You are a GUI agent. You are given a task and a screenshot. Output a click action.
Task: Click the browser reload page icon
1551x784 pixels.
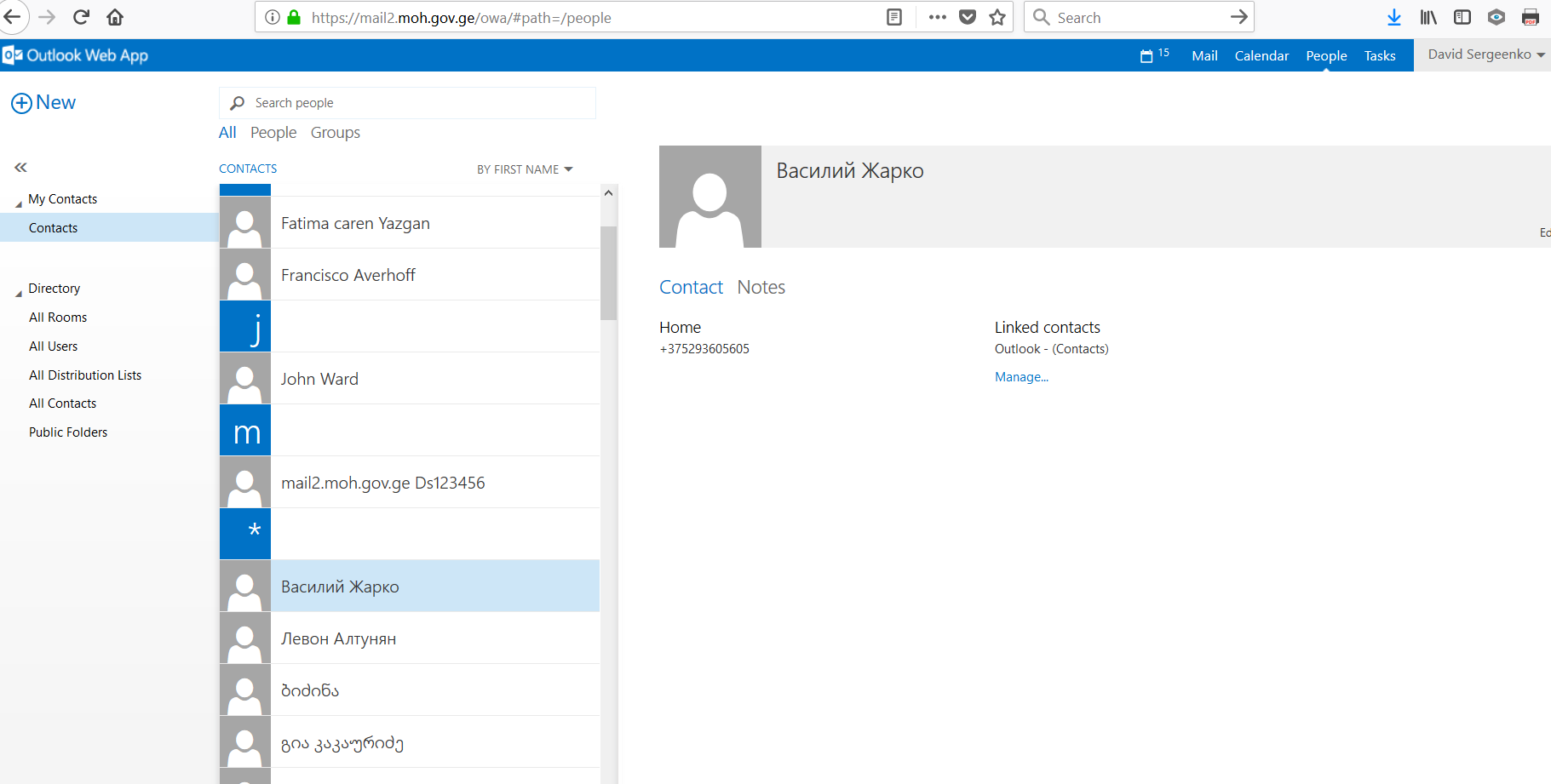81,17
